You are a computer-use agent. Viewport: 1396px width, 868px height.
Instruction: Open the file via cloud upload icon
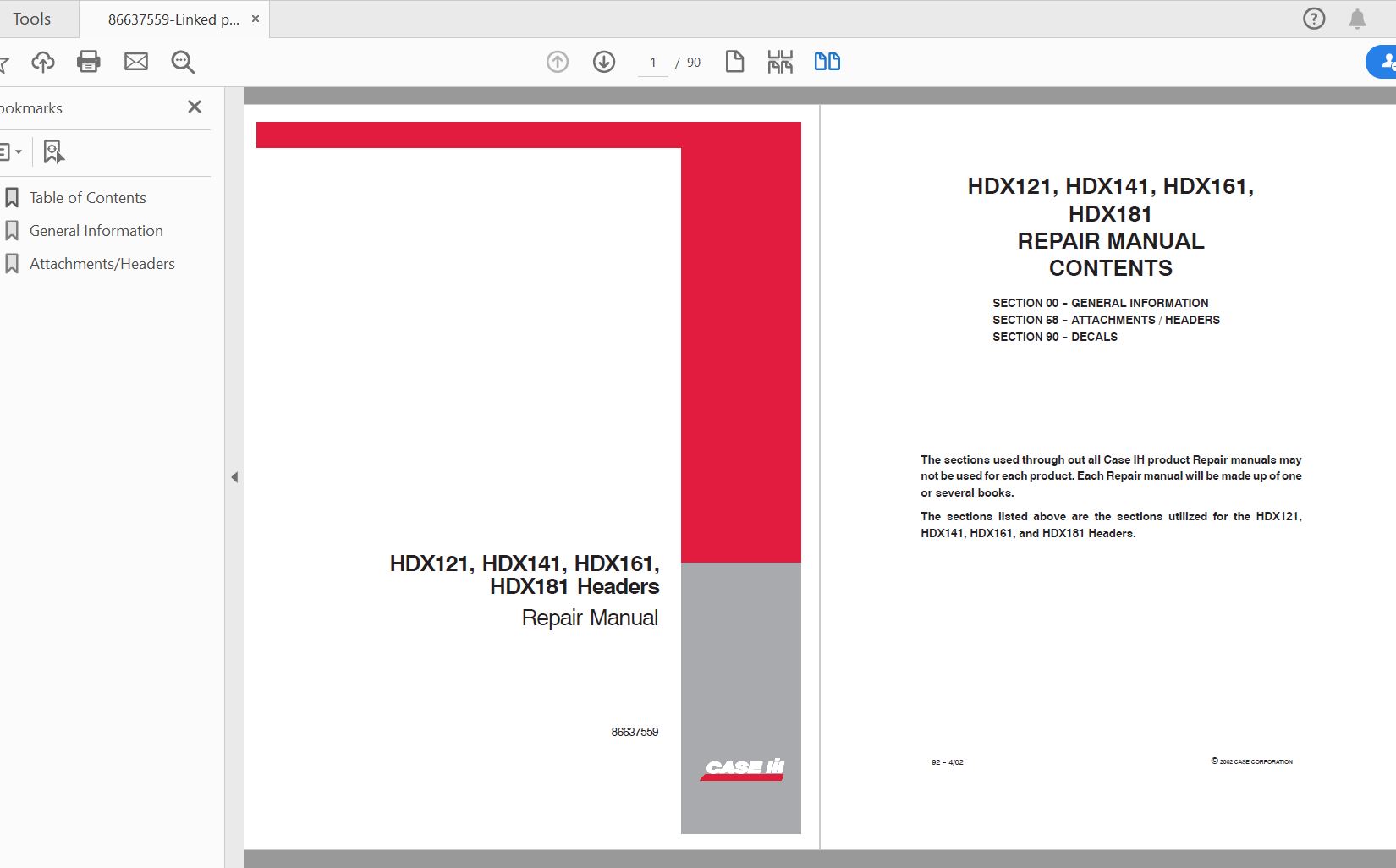click(42, 61)
